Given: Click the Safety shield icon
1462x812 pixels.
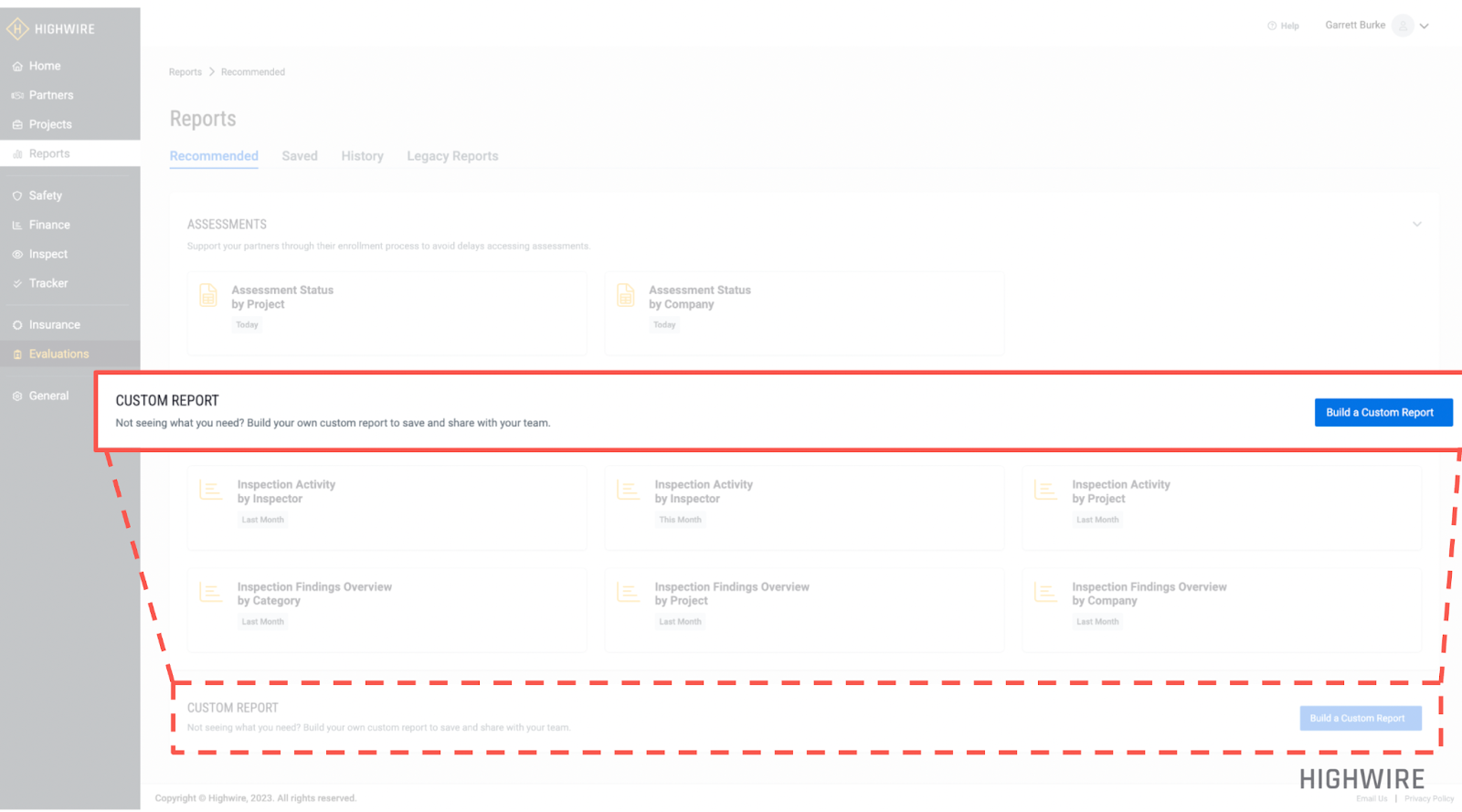Looking at the screenshot, I should tap(17, 196).
